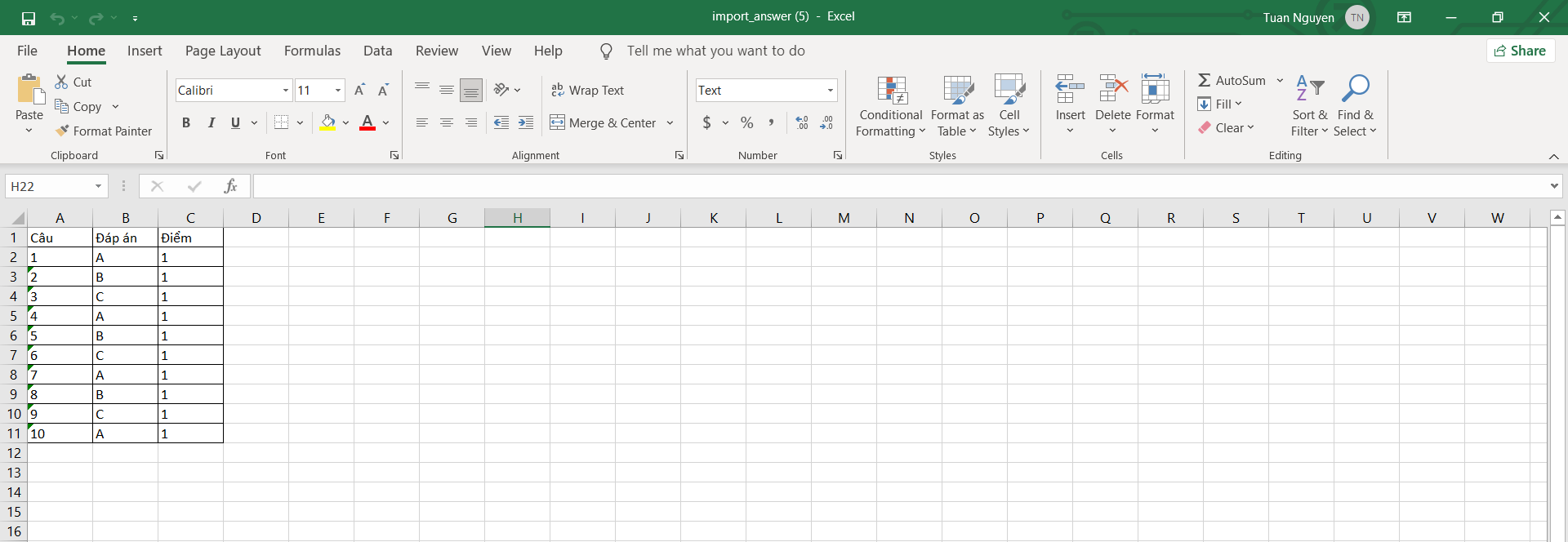Decrease the cell indent
The image size is (1568, 542).
click(x=501, y=122)
